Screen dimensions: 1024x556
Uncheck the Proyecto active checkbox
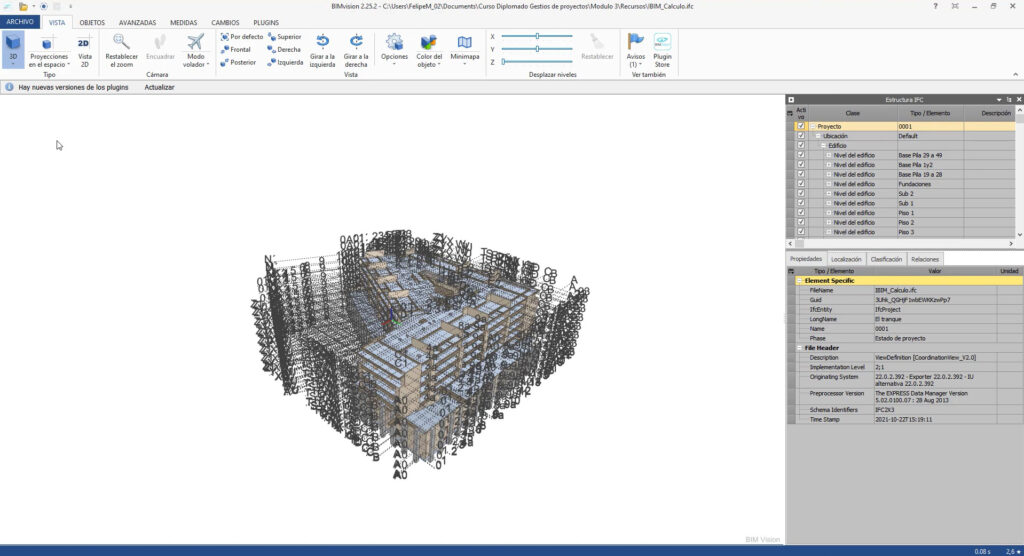801,127
